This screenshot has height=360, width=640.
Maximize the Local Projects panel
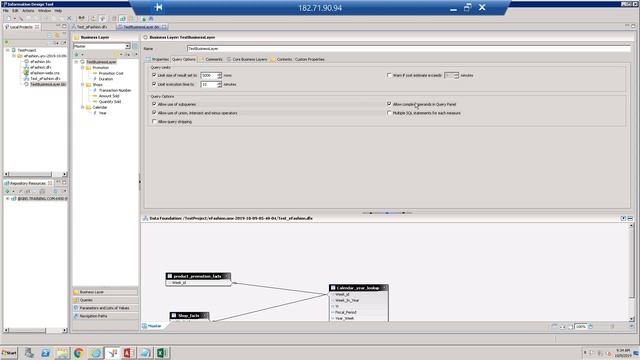pos(64,26)
